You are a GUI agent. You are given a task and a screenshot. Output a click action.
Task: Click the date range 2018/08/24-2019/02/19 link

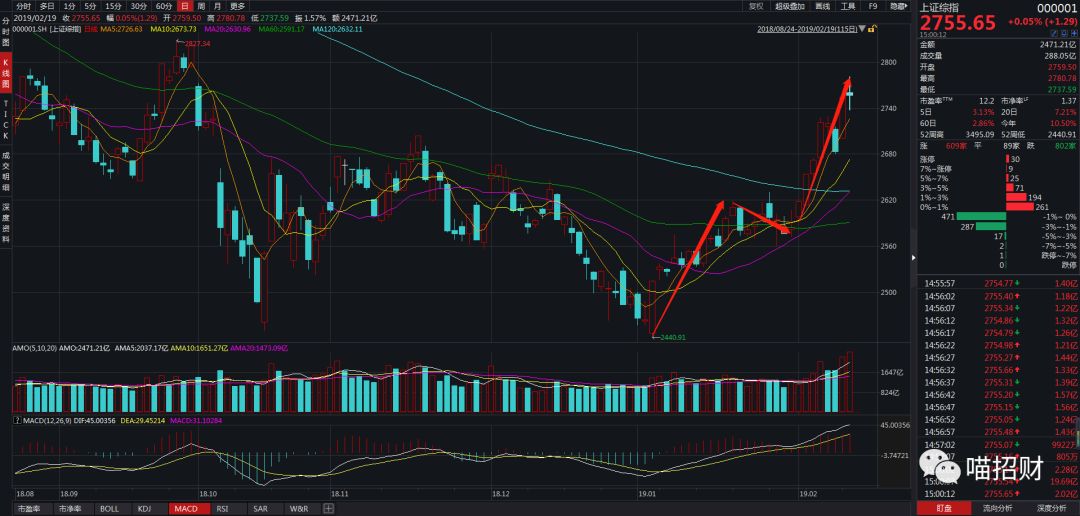(807, 30)
